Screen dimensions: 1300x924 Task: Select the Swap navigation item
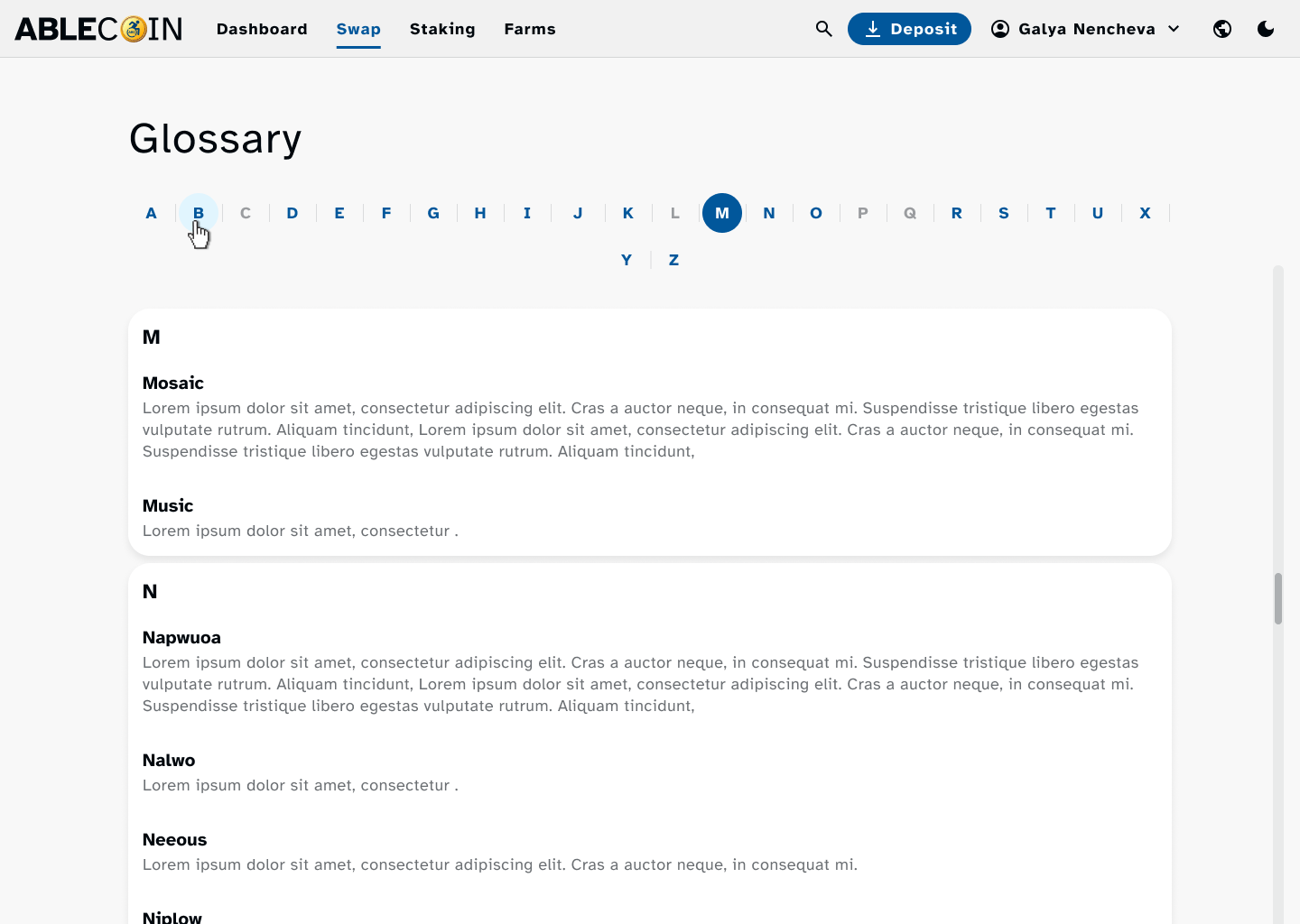tap(358, 29)
